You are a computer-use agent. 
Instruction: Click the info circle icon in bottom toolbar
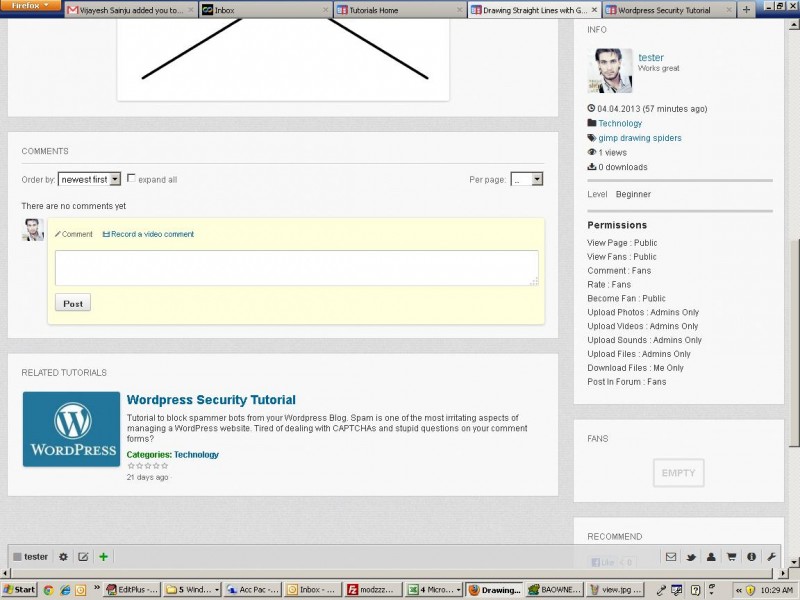point(751,557)
